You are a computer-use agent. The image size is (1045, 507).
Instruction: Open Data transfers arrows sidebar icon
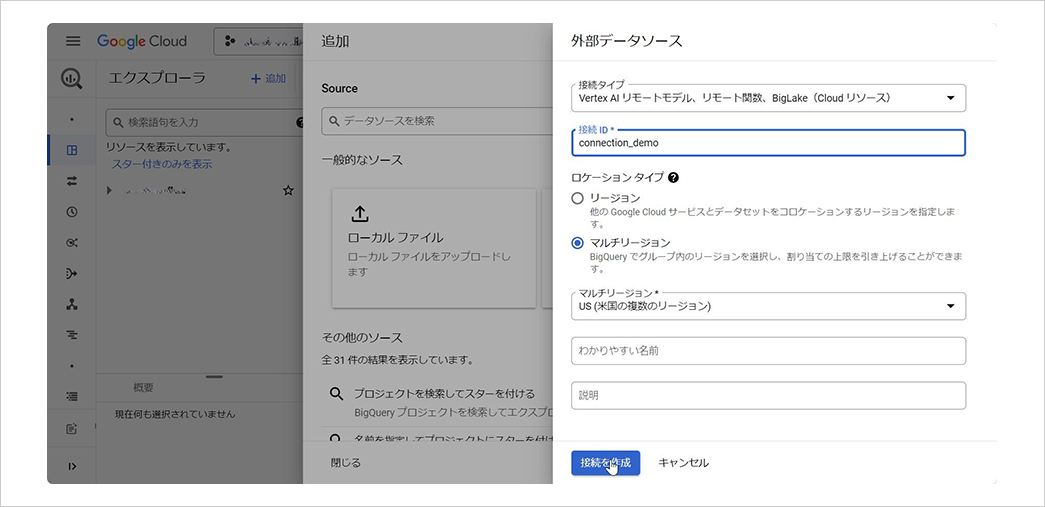(72, 181)
